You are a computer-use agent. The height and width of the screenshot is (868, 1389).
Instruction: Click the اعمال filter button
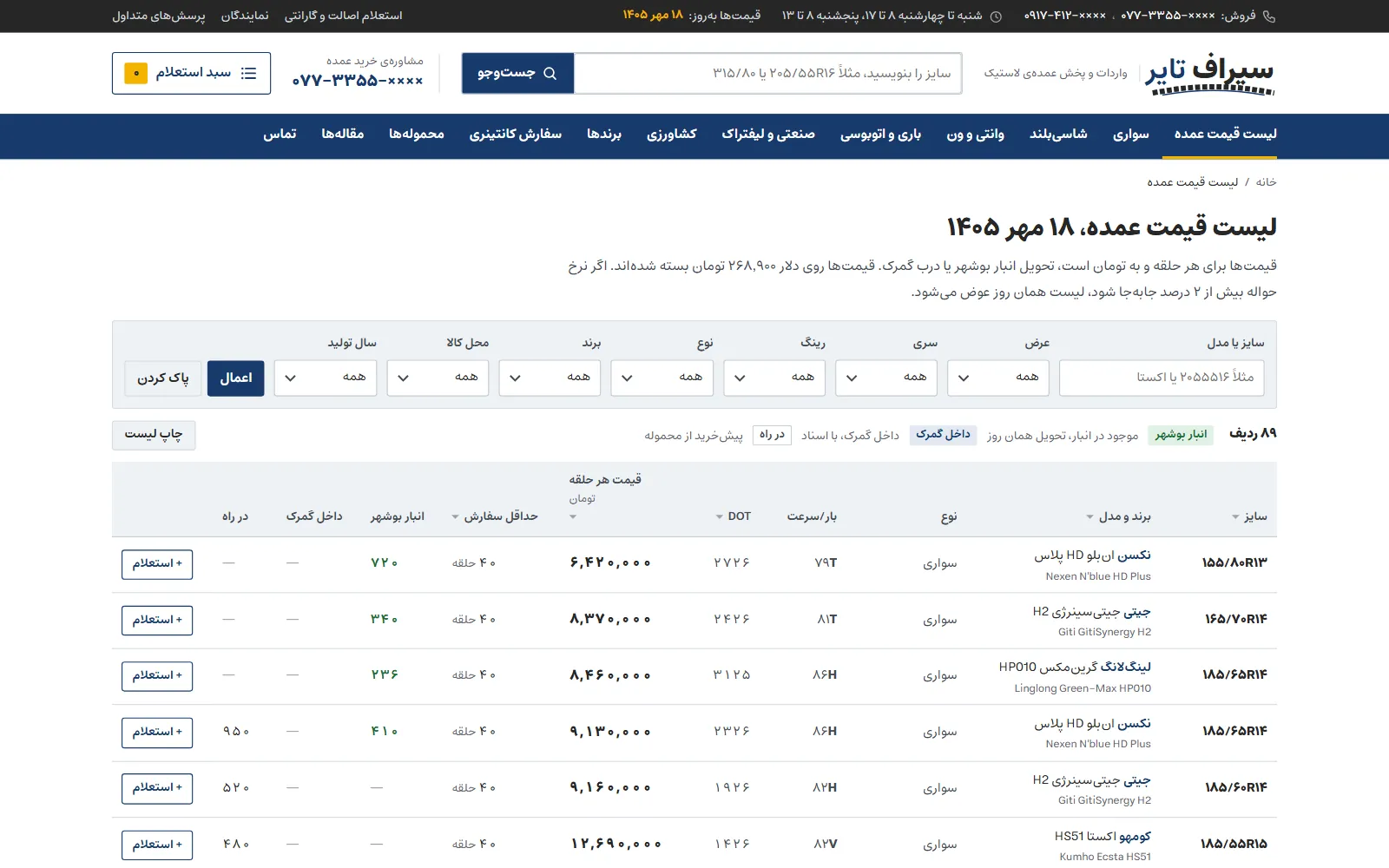click(x=235, y=378)
